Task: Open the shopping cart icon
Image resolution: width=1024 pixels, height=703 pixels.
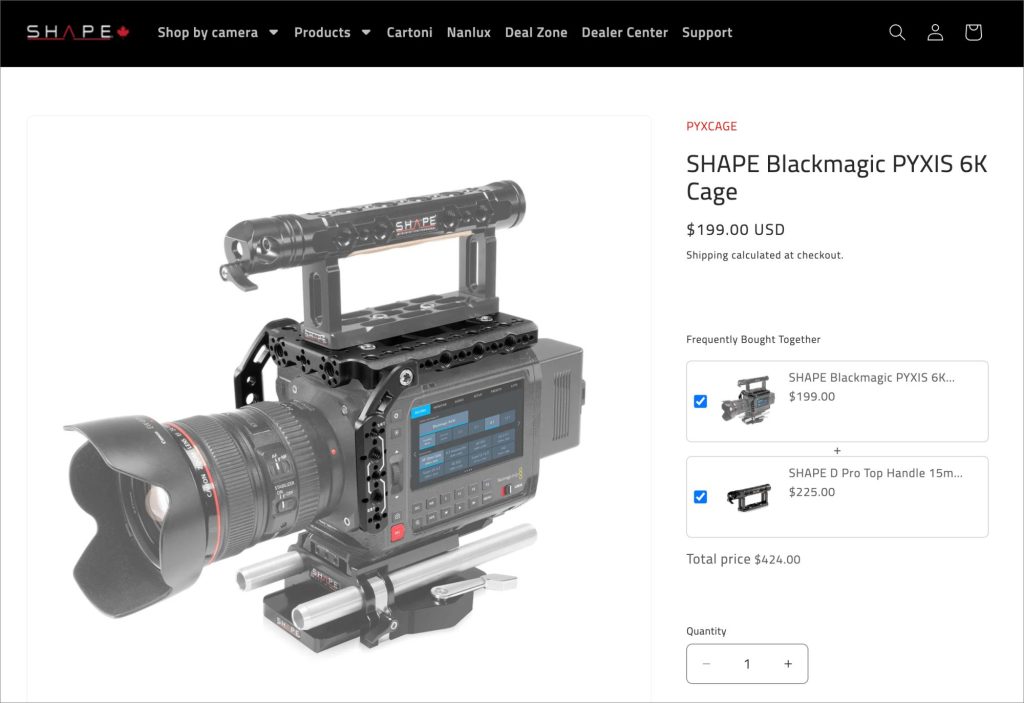Action: [x=973, y=32]
